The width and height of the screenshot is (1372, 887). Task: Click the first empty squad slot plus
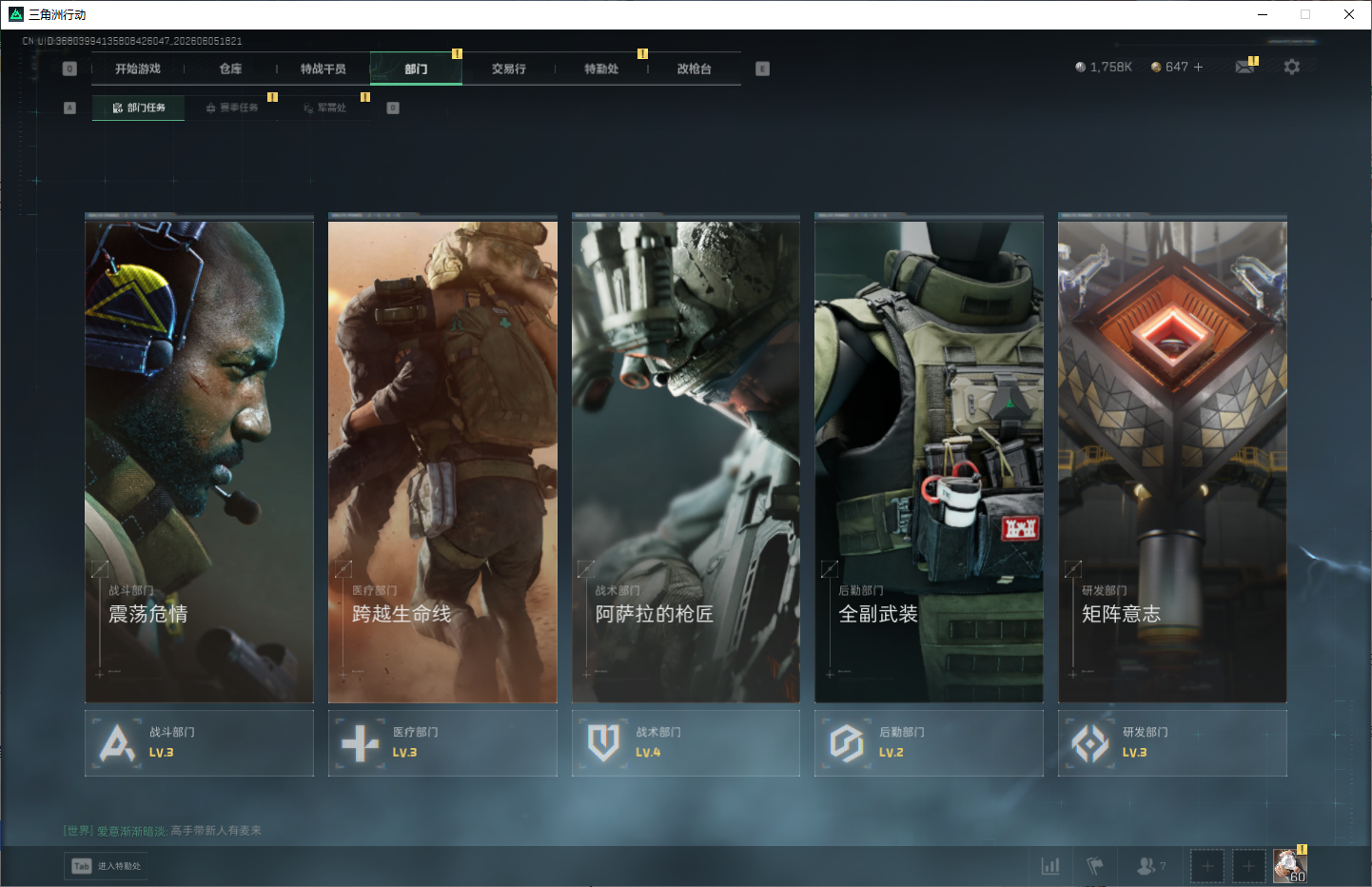pos(1207,866)
